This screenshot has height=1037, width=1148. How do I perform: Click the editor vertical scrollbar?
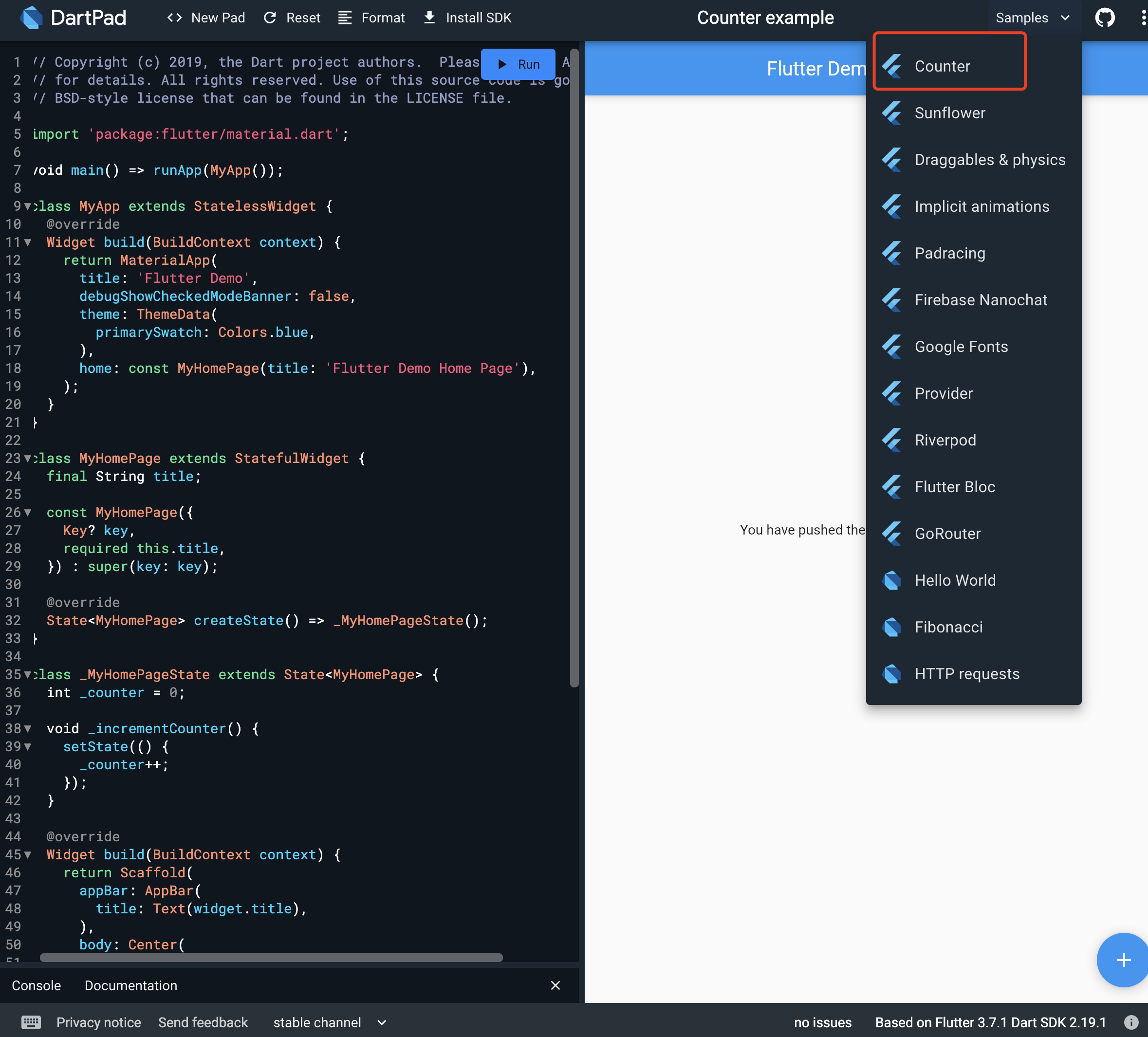click(x=574, y=368)
